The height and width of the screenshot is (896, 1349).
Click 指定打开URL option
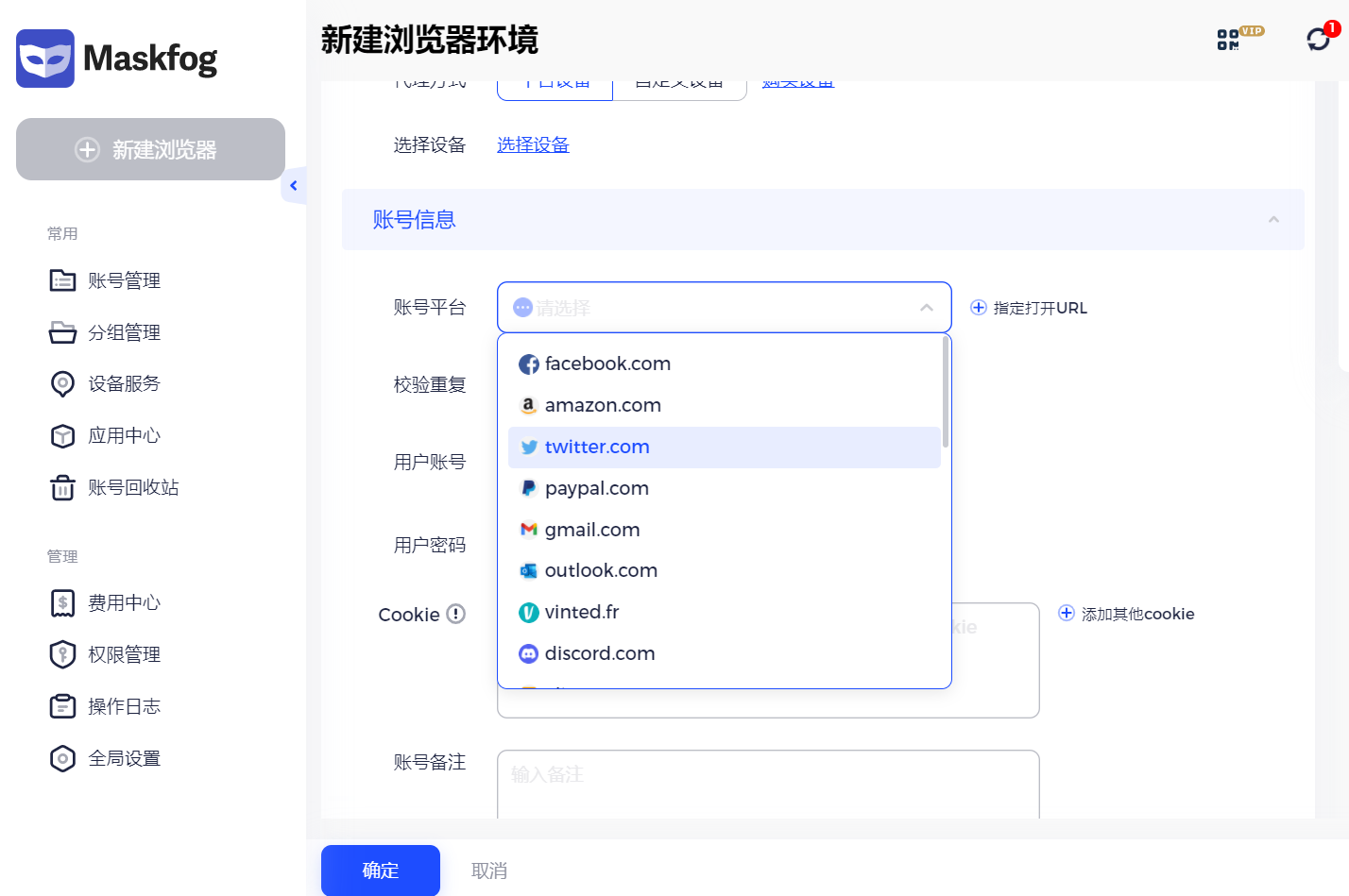(x=1040, y=308)
